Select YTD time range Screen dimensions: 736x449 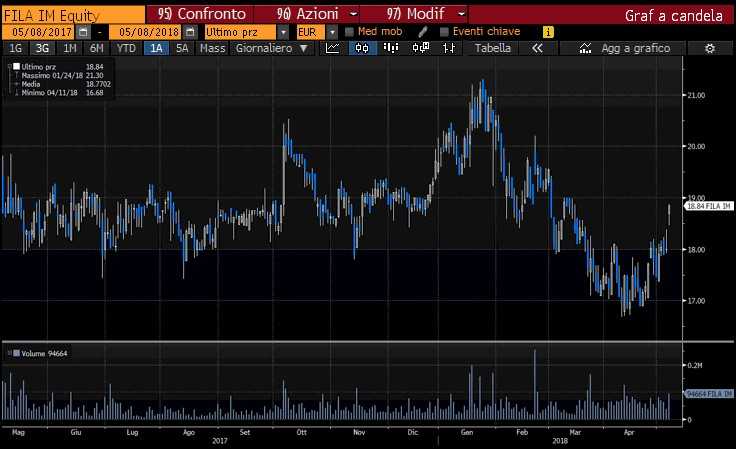(x=126, y=48)
